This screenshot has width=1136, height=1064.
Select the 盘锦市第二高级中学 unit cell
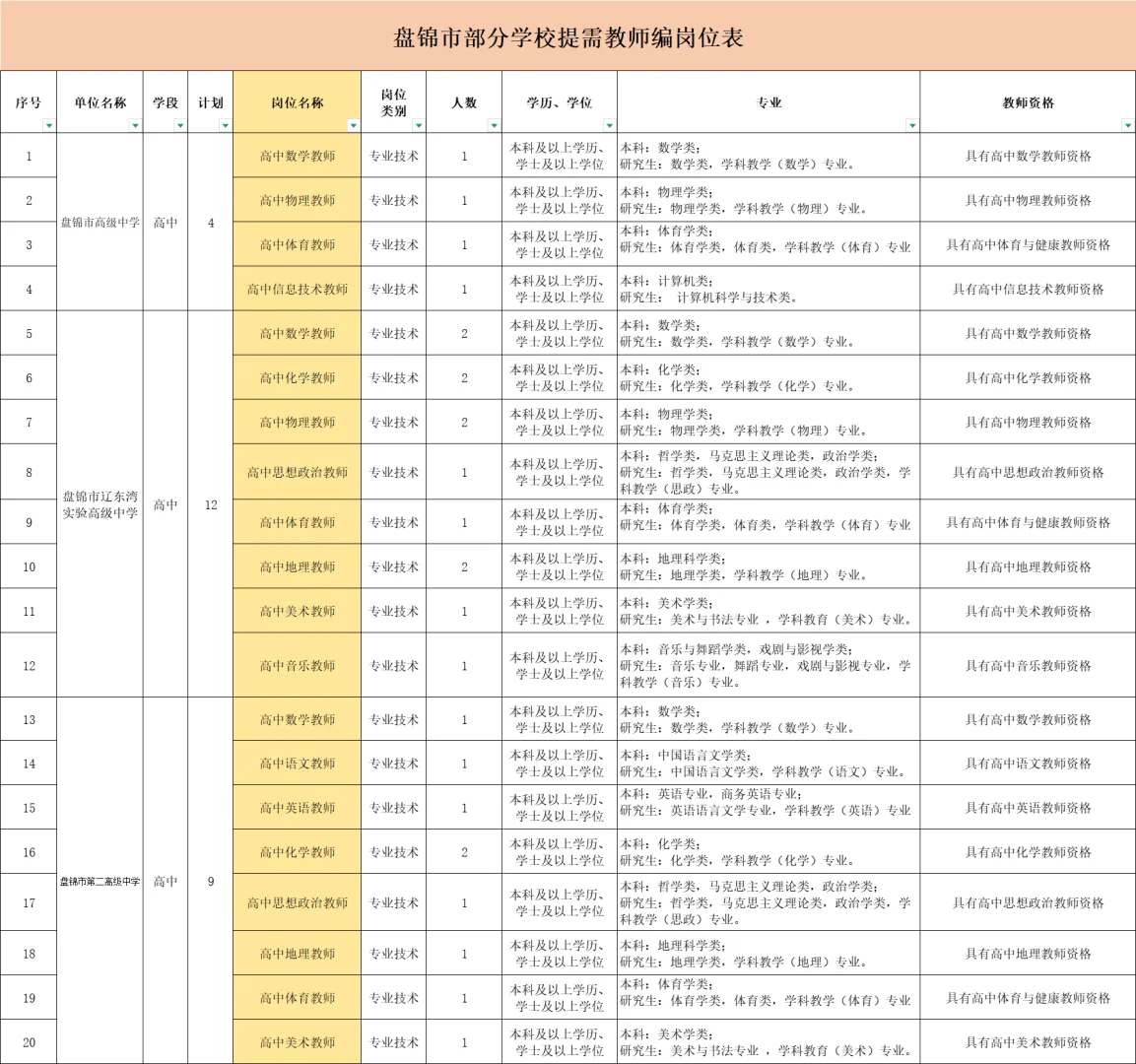(x=100, y=881)
